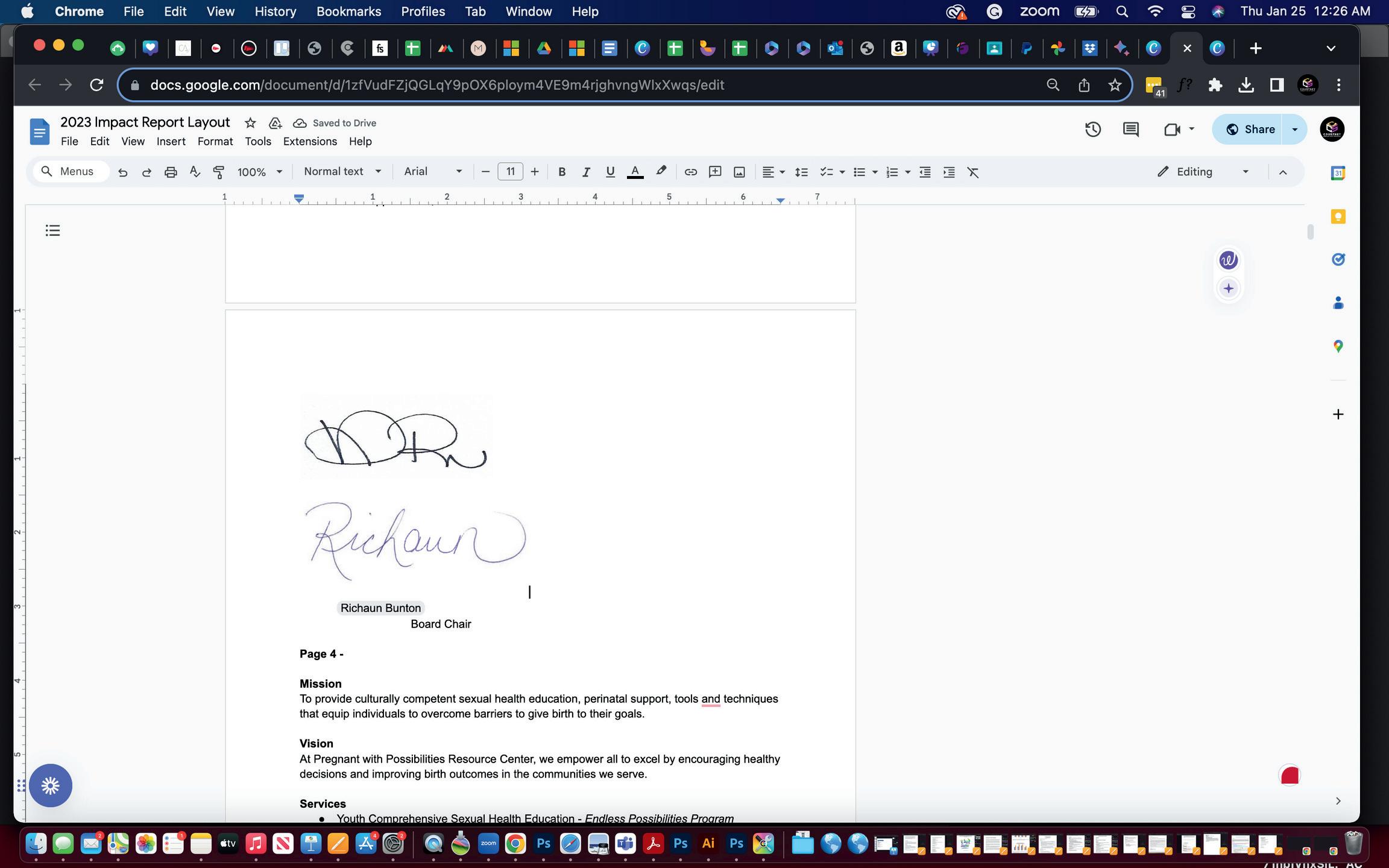Click clear formatting icon
The image size is (1389, 868).
[973, 172]
